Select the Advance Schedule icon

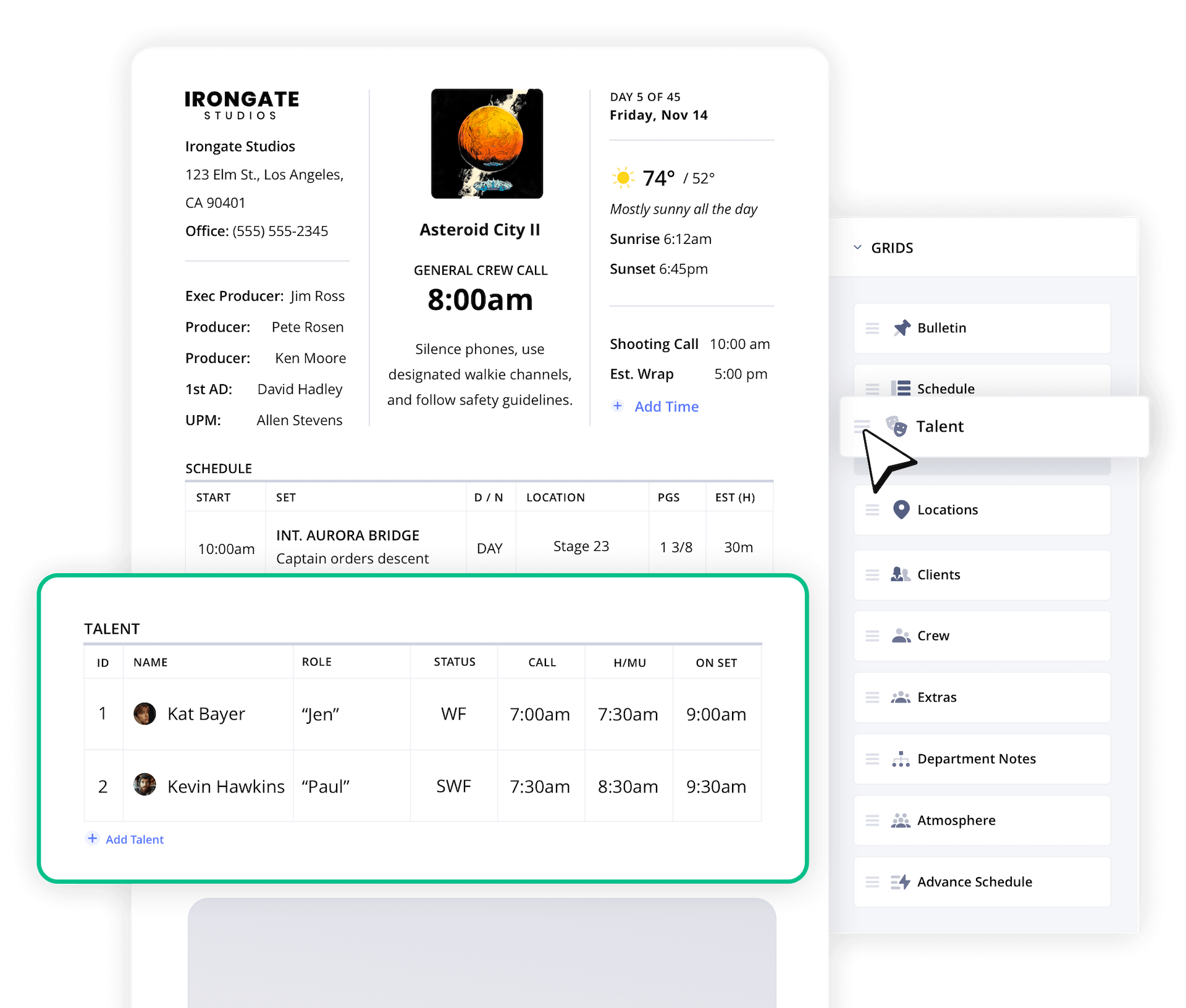(901, 881)
